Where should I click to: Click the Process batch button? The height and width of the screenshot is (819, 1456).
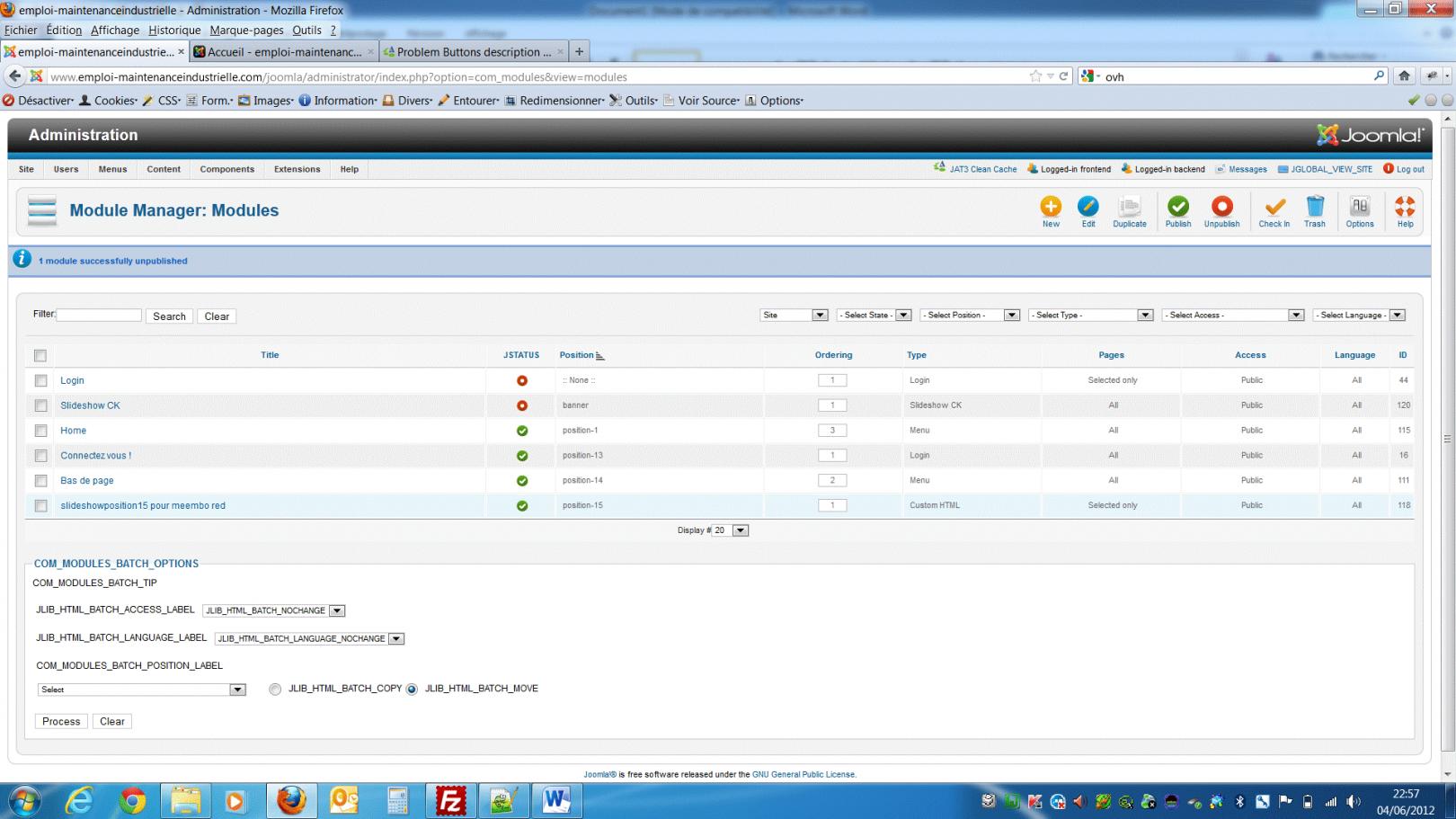pos(60,721)
